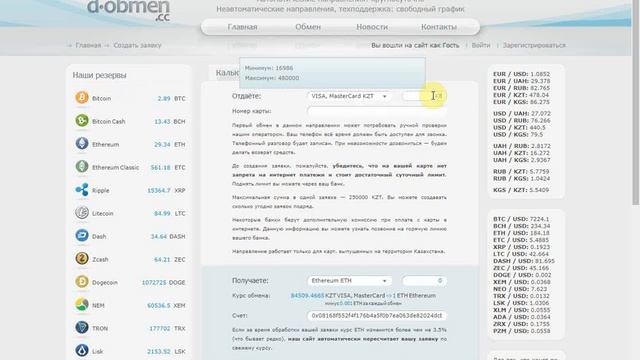Click the exchange rate value 84509.4665
The height and width of the screenshot is (360, 640).
click(x=307, y=296)
